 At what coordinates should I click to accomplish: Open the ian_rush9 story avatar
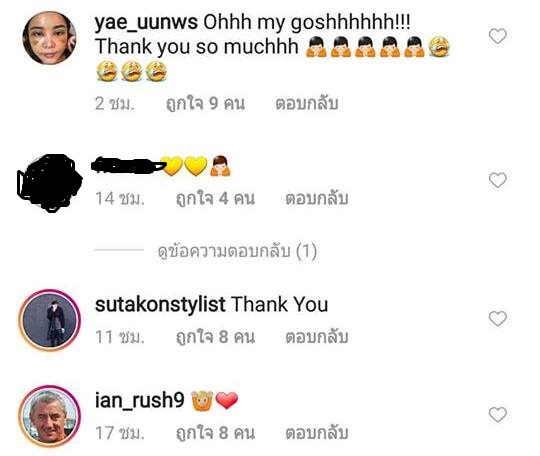[50, 416]
